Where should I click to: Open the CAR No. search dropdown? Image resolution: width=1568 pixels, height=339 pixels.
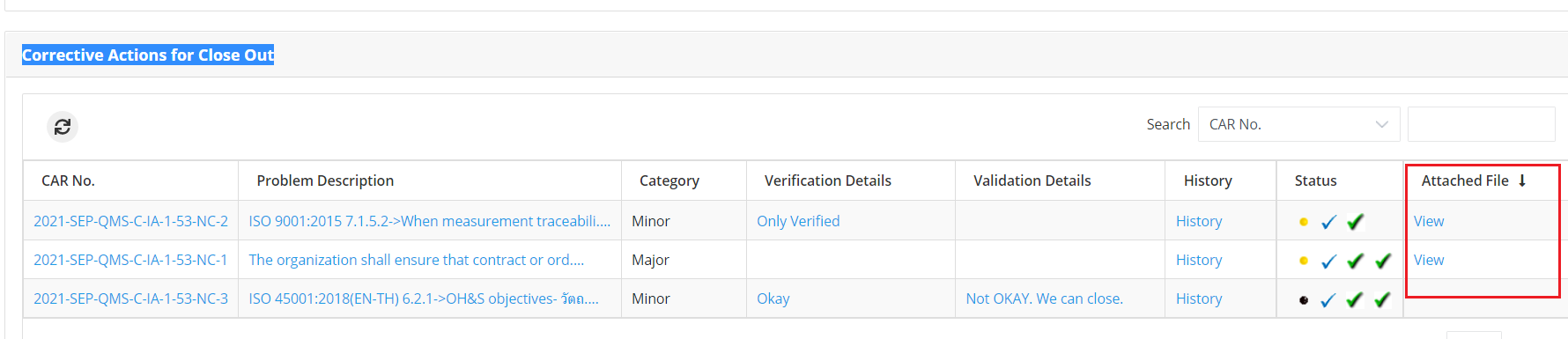pos(1298,124)
